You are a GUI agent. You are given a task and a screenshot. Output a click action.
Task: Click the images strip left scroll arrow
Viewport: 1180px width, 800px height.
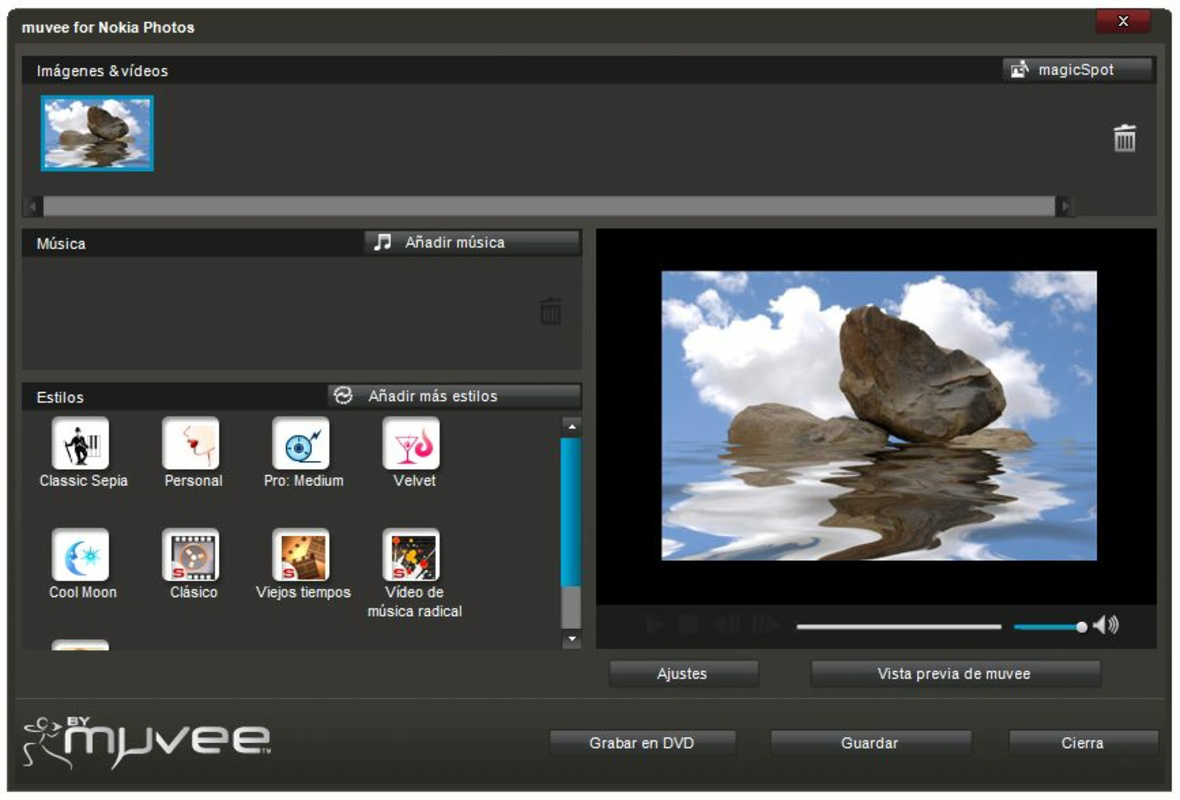click(32, 206)
